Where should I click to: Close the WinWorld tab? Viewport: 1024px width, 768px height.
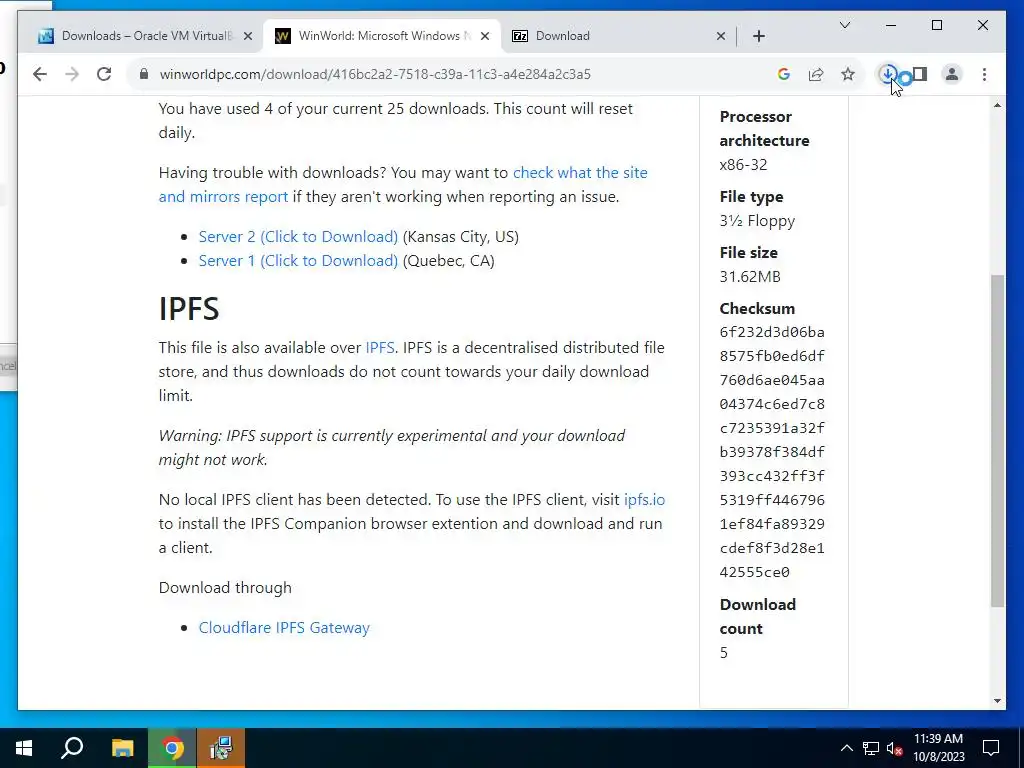click(485, 36)
